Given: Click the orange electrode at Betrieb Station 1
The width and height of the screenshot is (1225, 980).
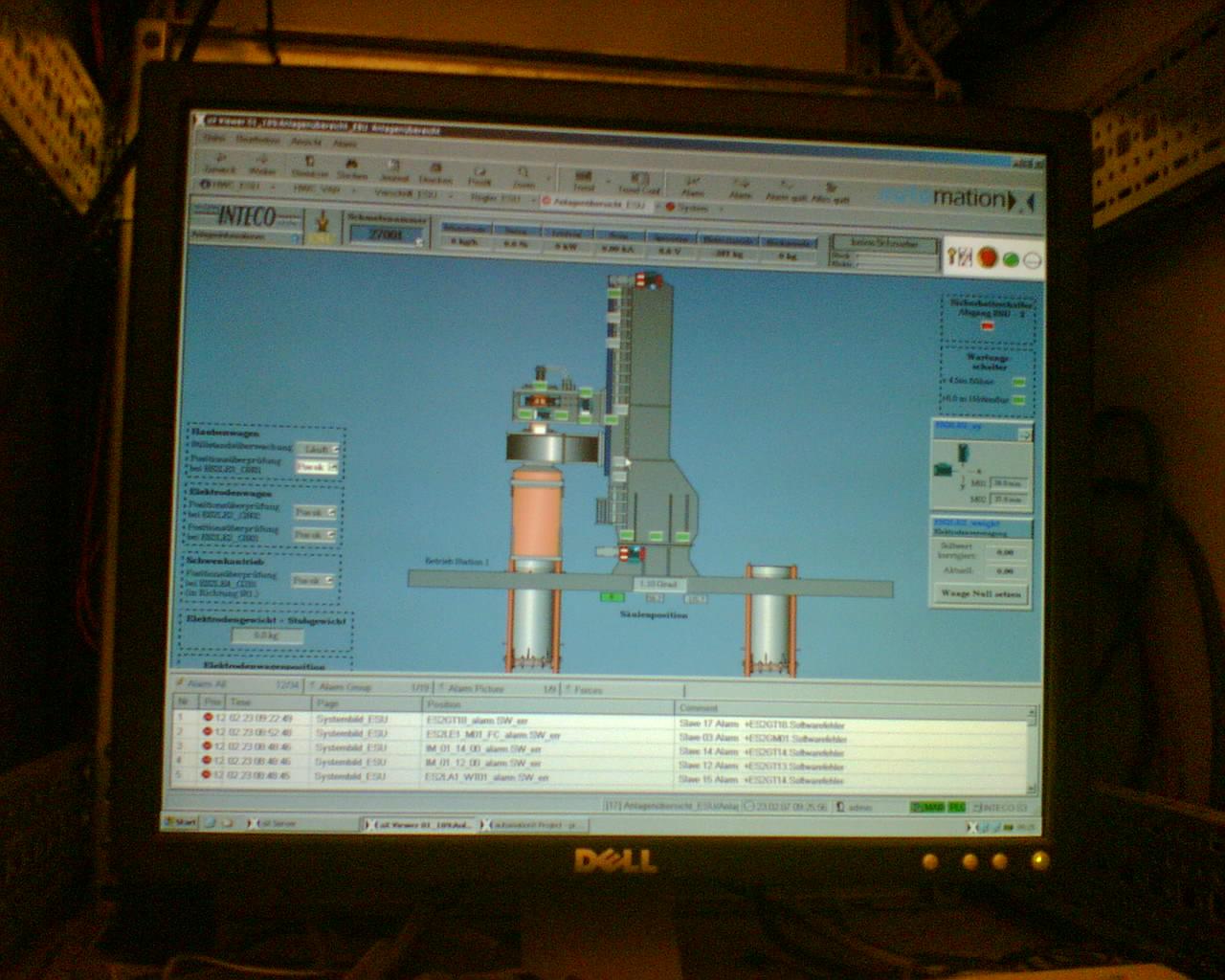Looking at the screenshot, I should pos(535,515).
